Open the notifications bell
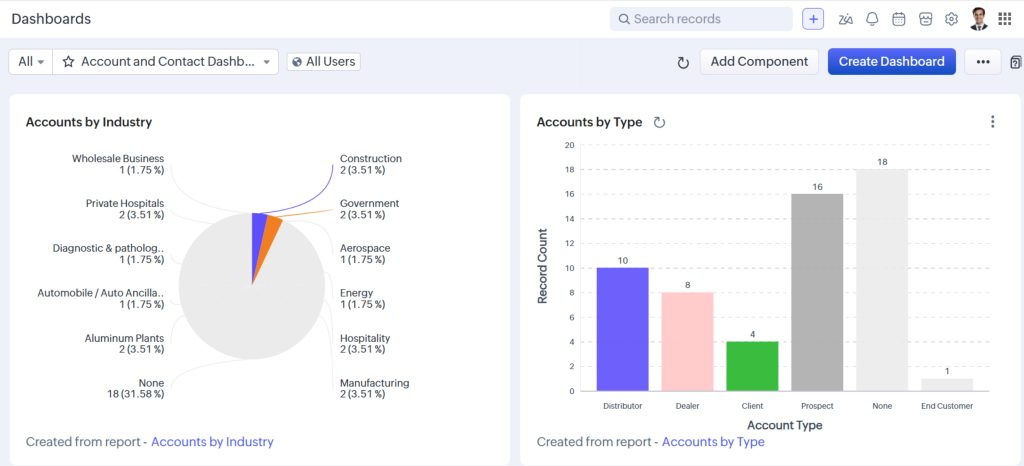Image resolution: width=1024 pixels, height=466 pixels. click(x=872, y=19)
